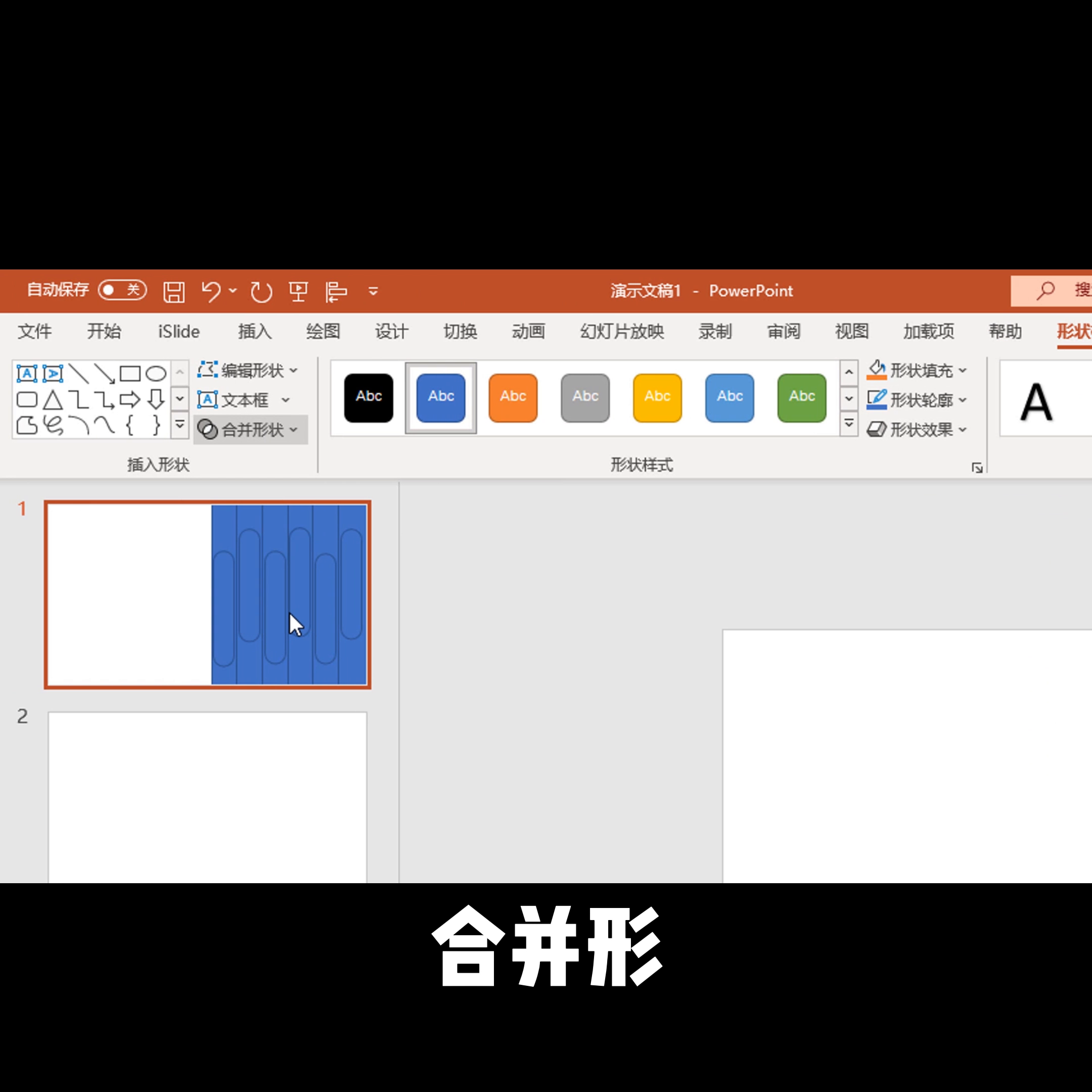
Task: Expand the shape styles gallery
Action: tap(849, 424)
